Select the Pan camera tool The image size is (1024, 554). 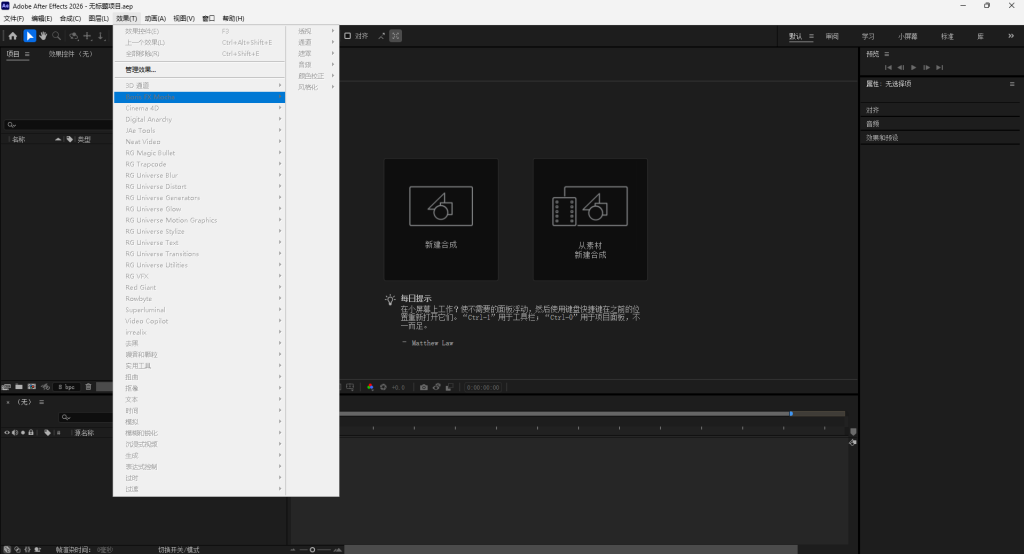point(88,36)
